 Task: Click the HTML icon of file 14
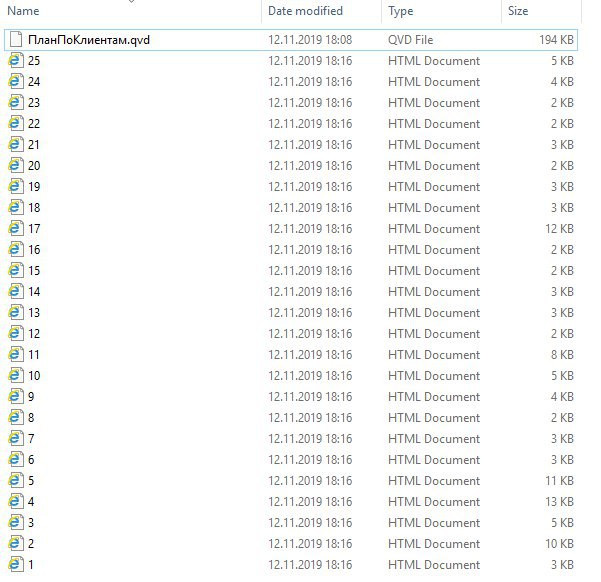(x=16, y=291)
